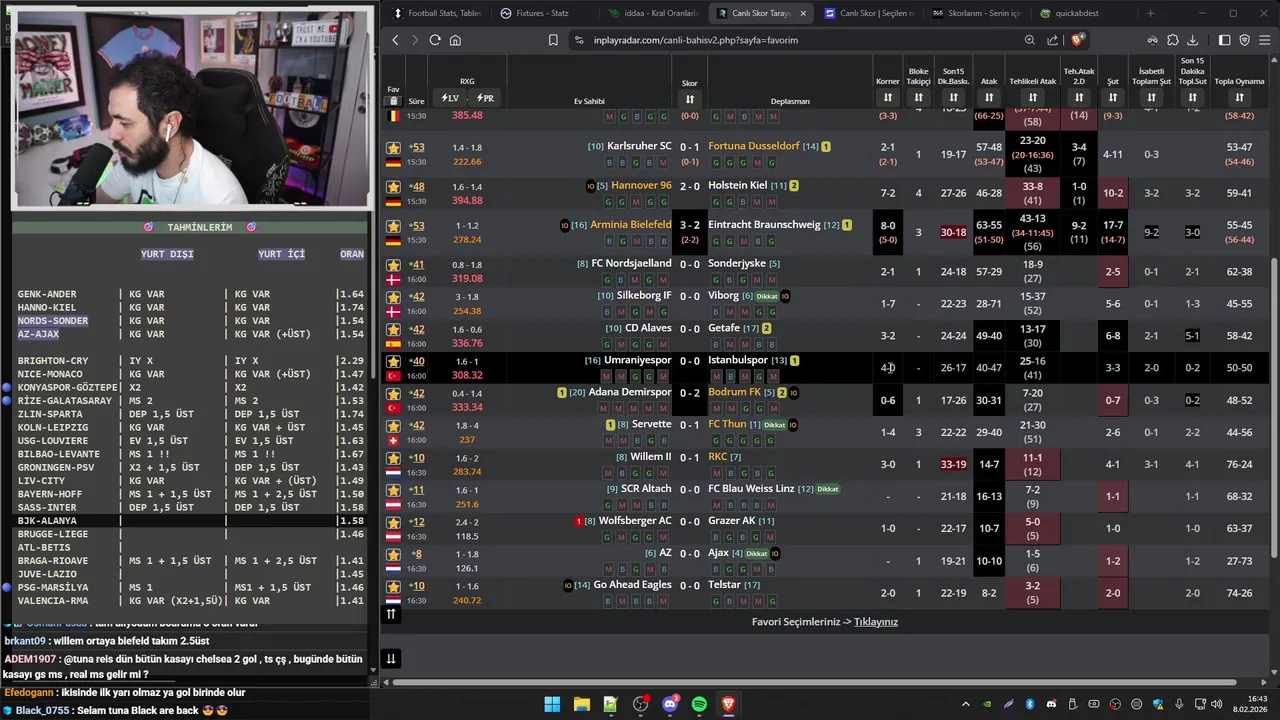Unfavorite the CD Alaves match star

pos(394,329)
